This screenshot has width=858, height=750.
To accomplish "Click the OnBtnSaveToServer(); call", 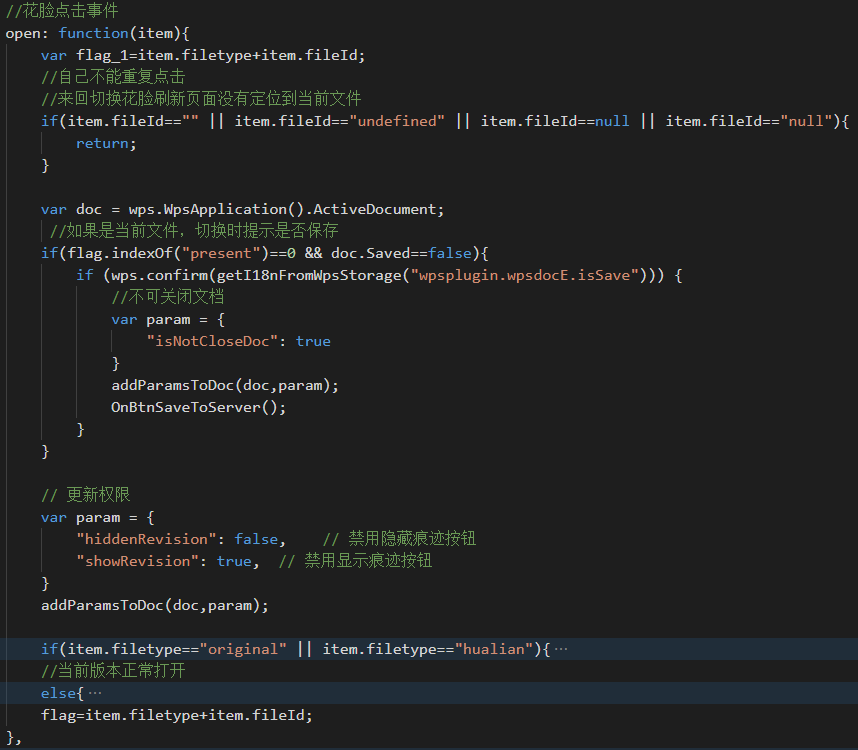I will pos(199,408).
